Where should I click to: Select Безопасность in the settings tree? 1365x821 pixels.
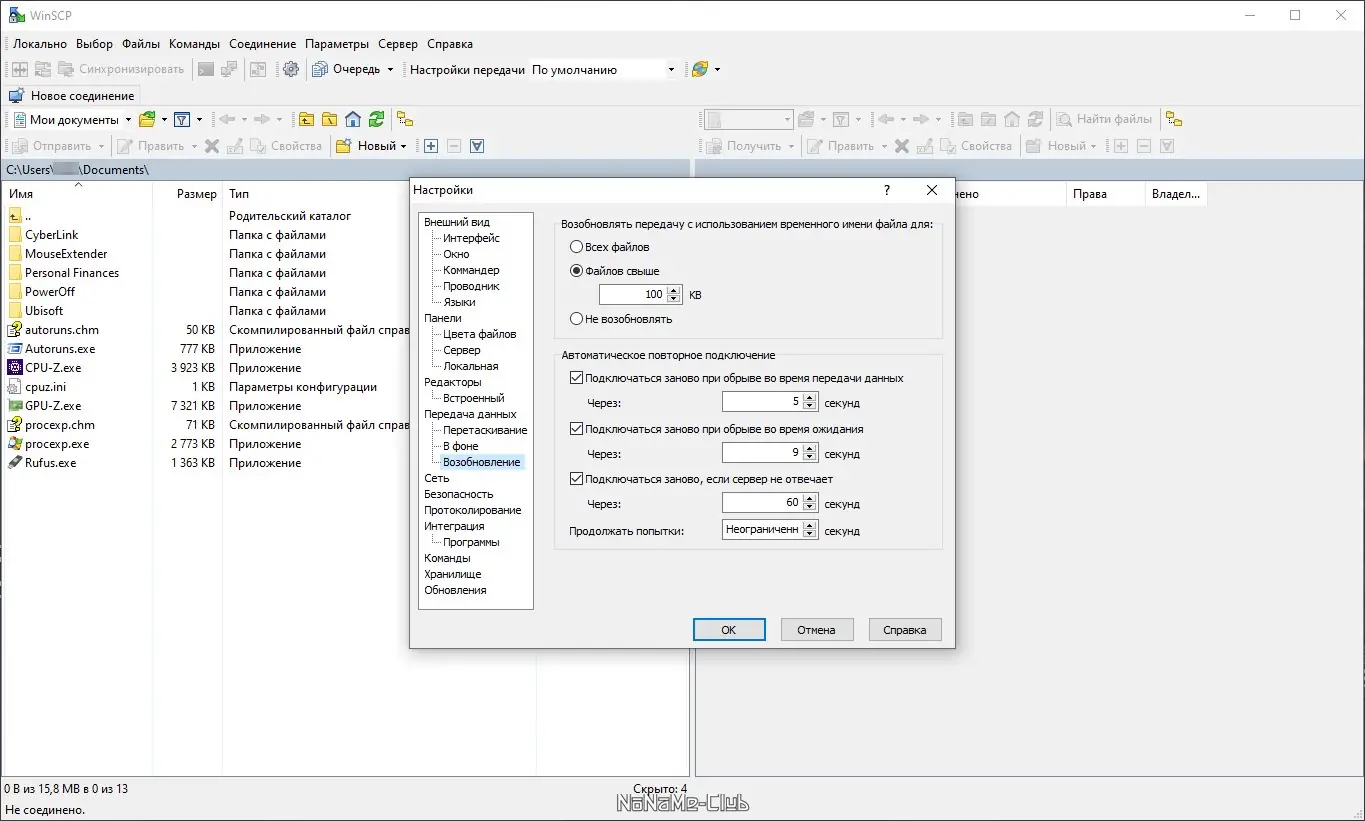coord(458,494)
